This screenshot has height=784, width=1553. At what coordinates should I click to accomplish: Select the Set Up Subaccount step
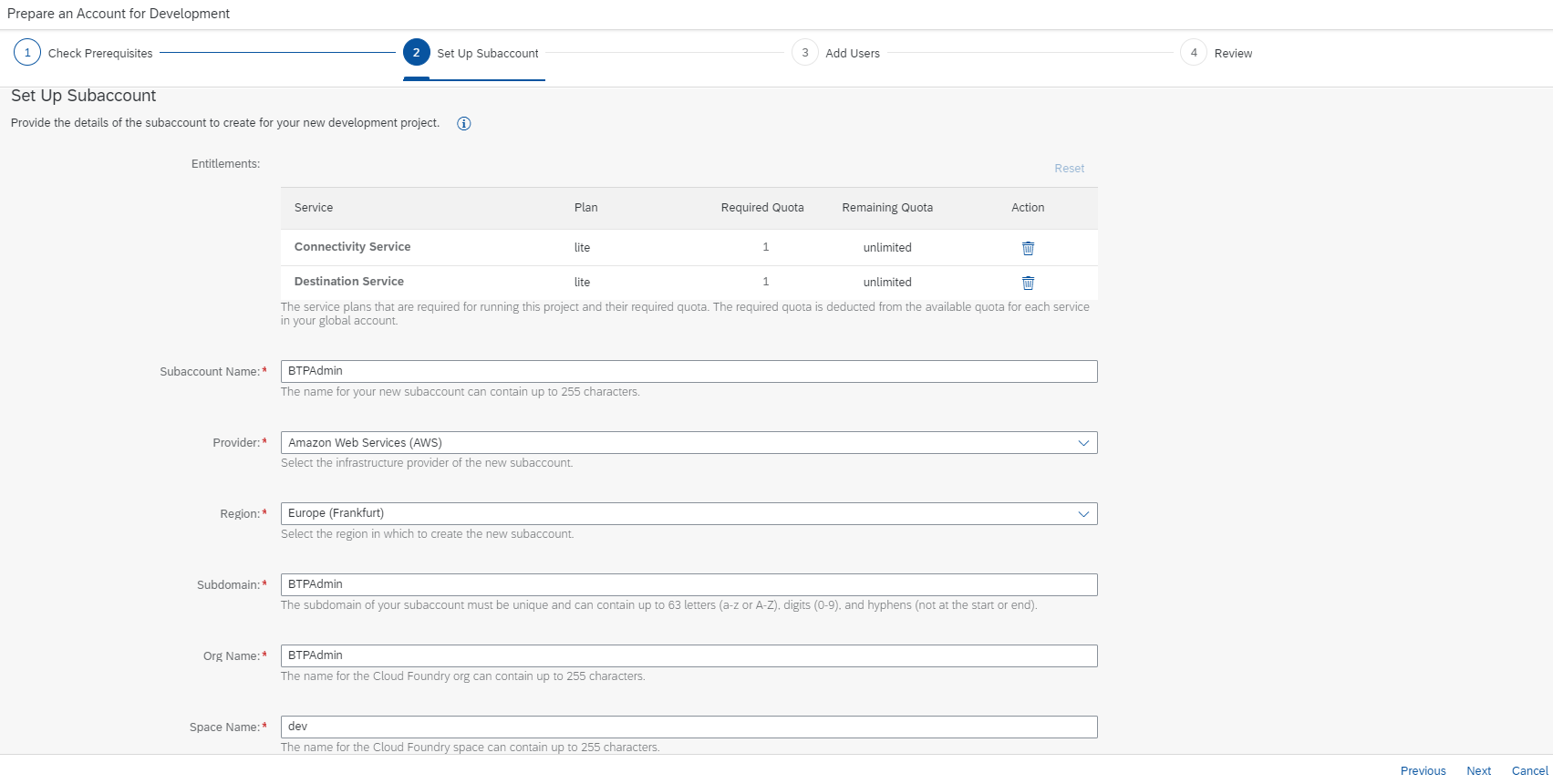point(417,53)
